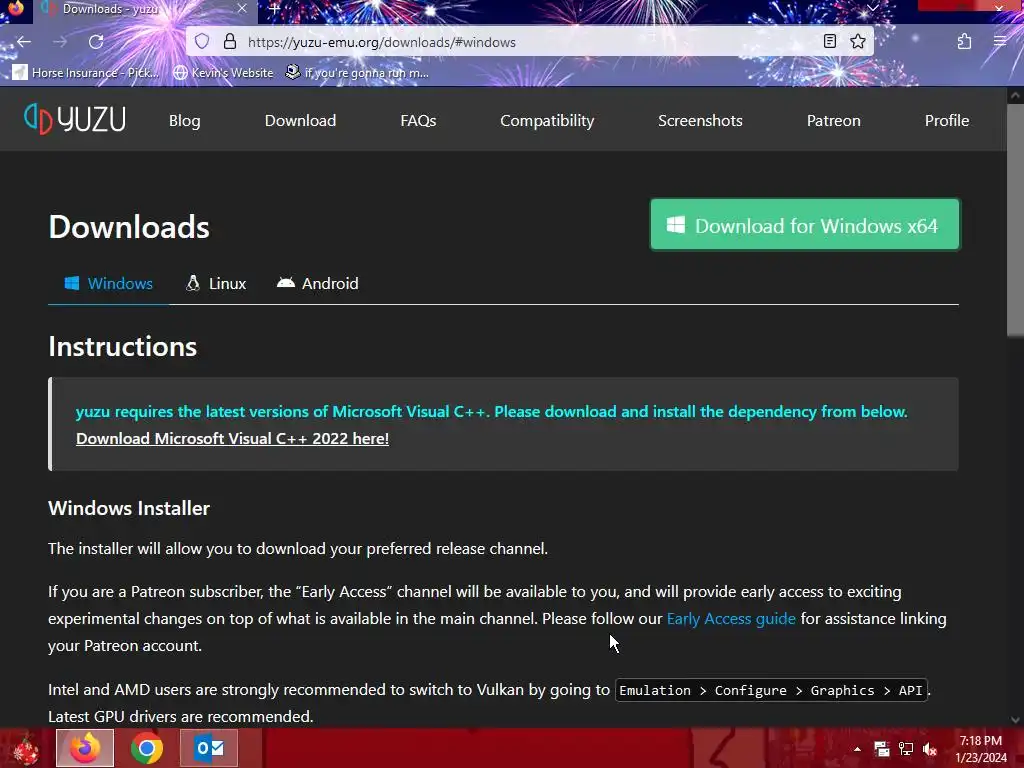Click the browser forward arrow
Screen dimensions: 1024x768
60,42
